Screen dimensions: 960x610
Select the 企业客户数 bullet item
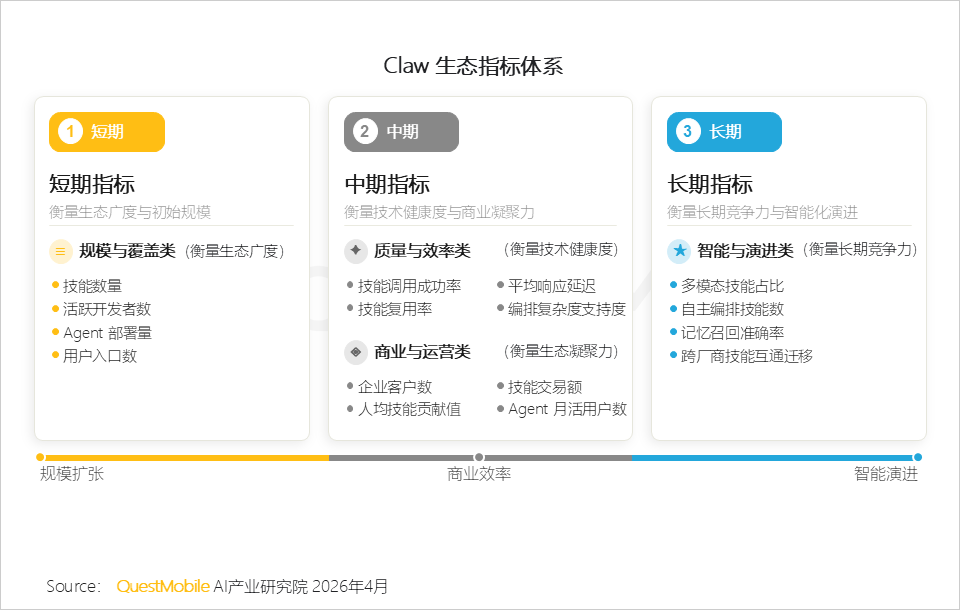pos(393,386)
